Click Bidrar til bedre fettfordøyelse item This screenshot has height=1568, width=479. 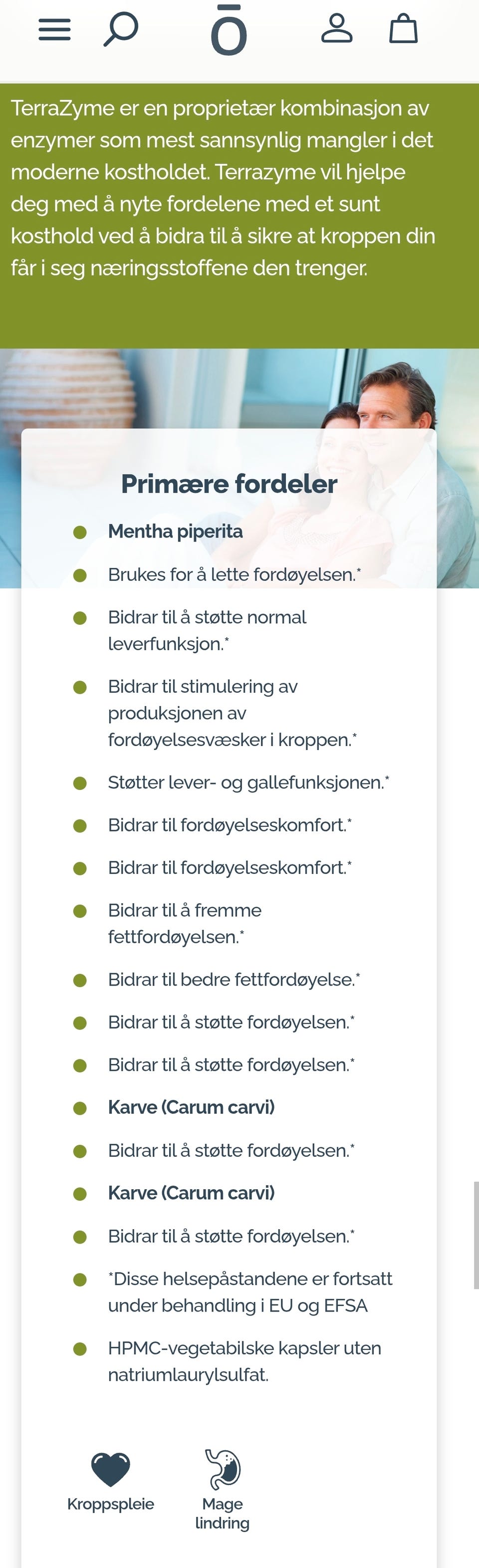pyautogui.click(x=234, y=980)
